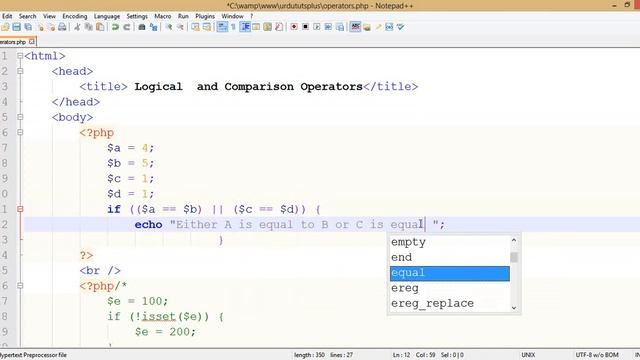Click the autocomplete list scroll-up arrow
640x360 pixels.
pyautogui.click(x=514, y=240)
